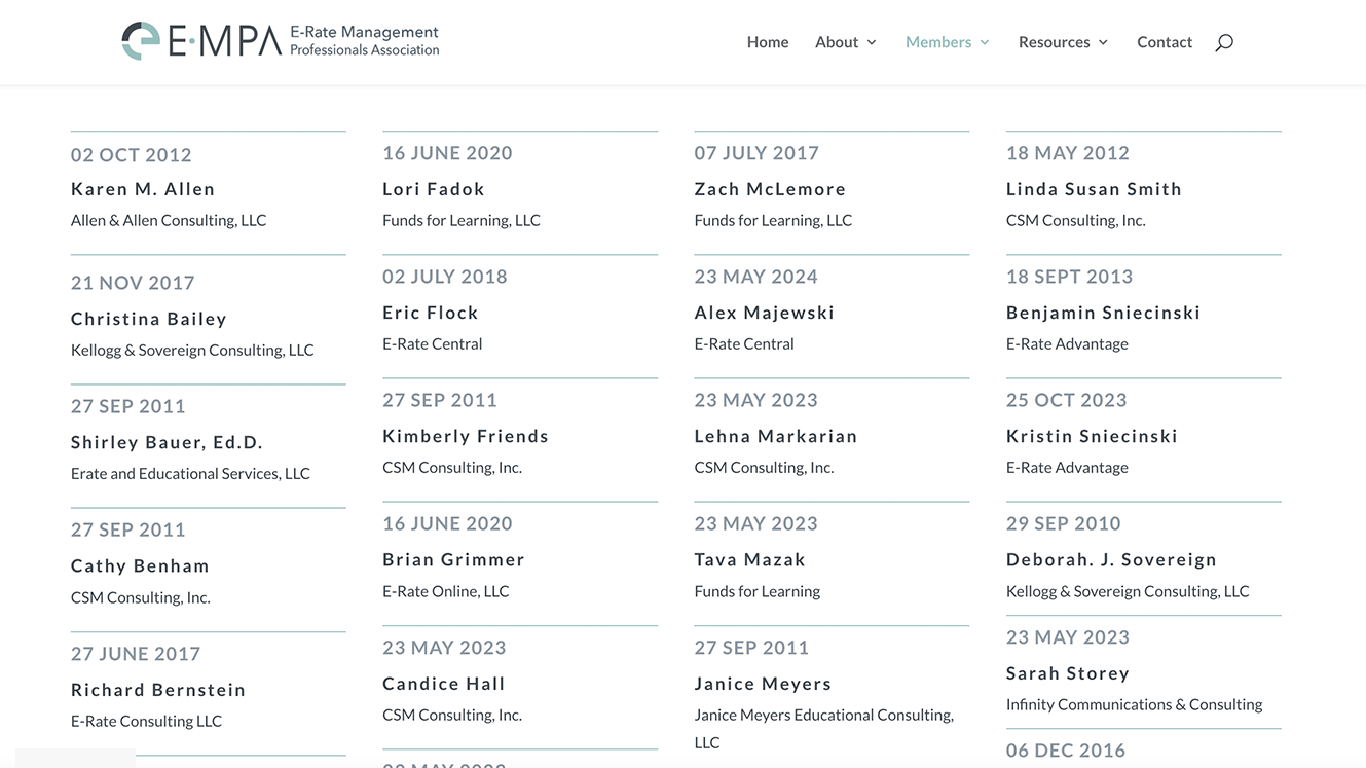
Task: Click Infinity Communications & Consulting text
Action: 1134,704
